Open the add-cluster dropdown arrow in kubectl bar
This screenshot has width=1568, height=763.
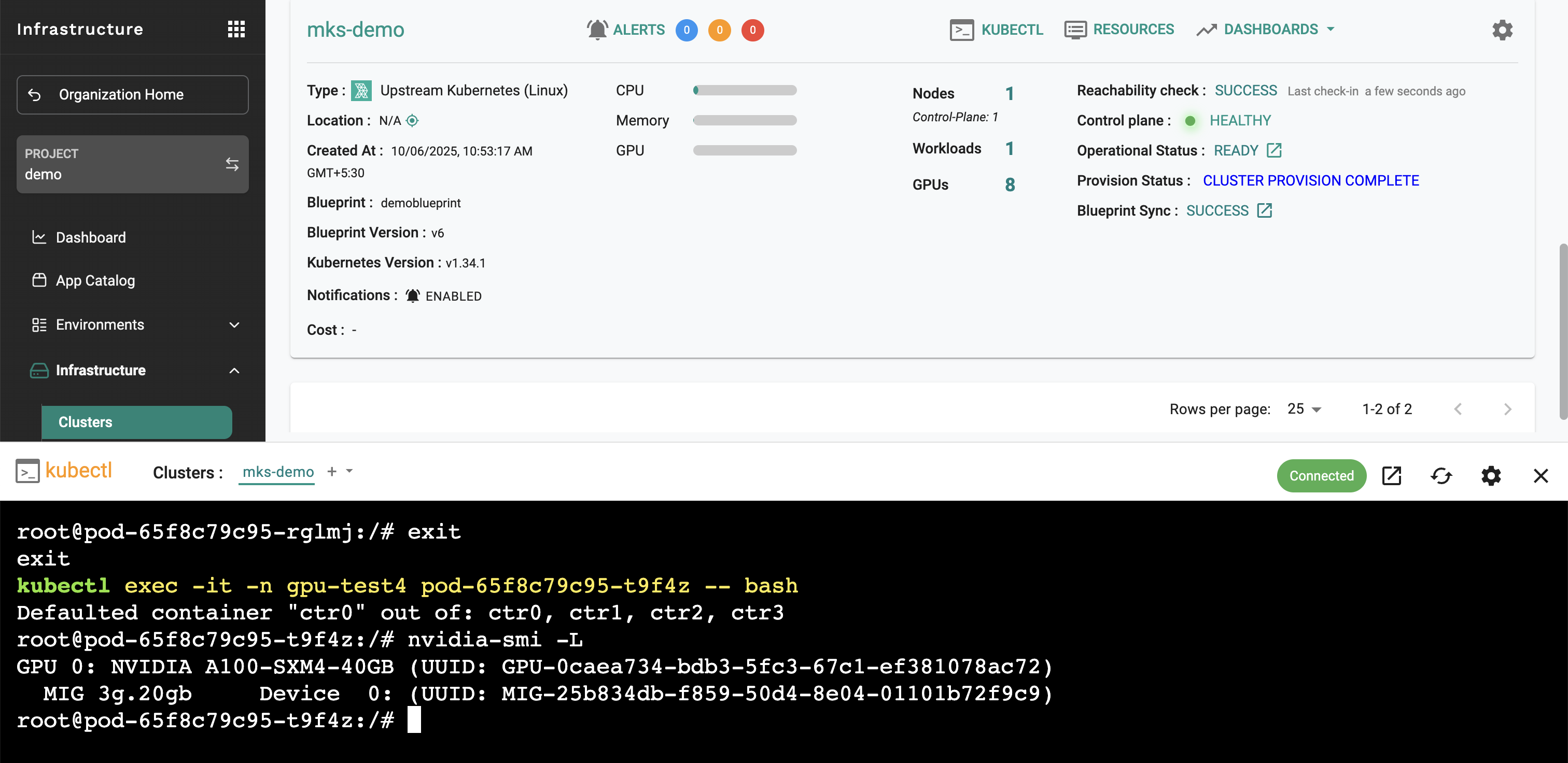point(349,471)
